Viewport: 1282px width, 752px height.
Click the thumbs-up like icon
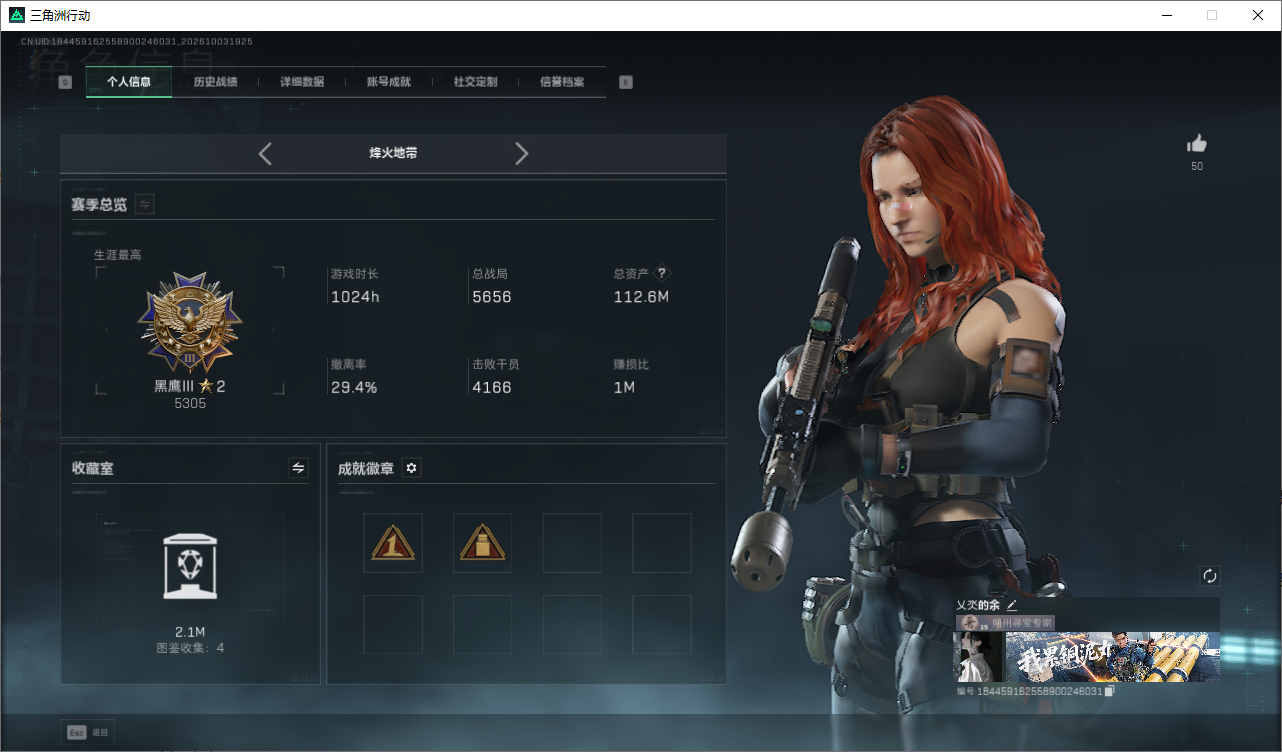click(x=1196, y=144)
